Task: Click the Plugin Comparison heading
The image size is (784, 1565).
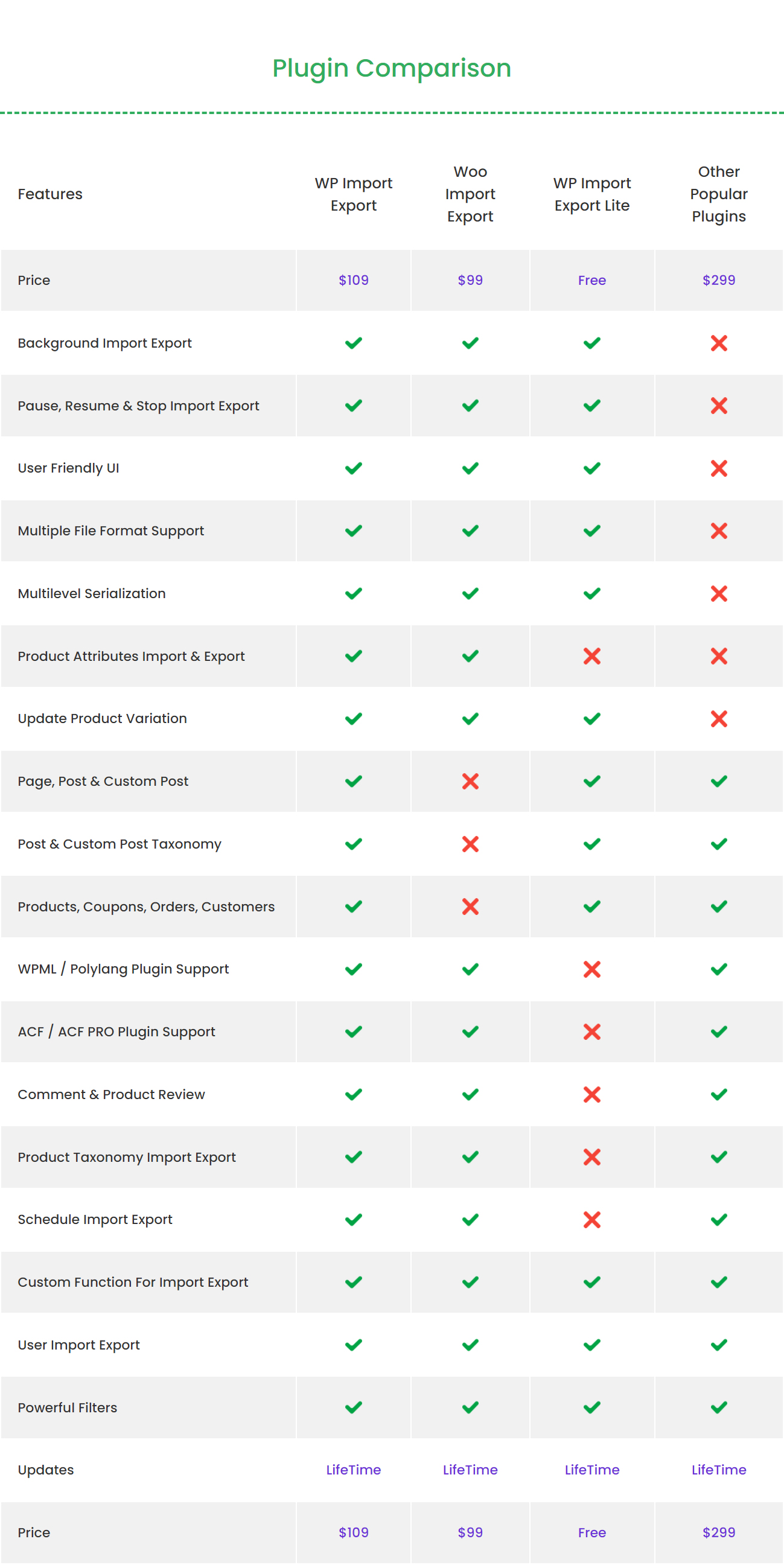Action: pyautogui.click(x=391, y=68)
